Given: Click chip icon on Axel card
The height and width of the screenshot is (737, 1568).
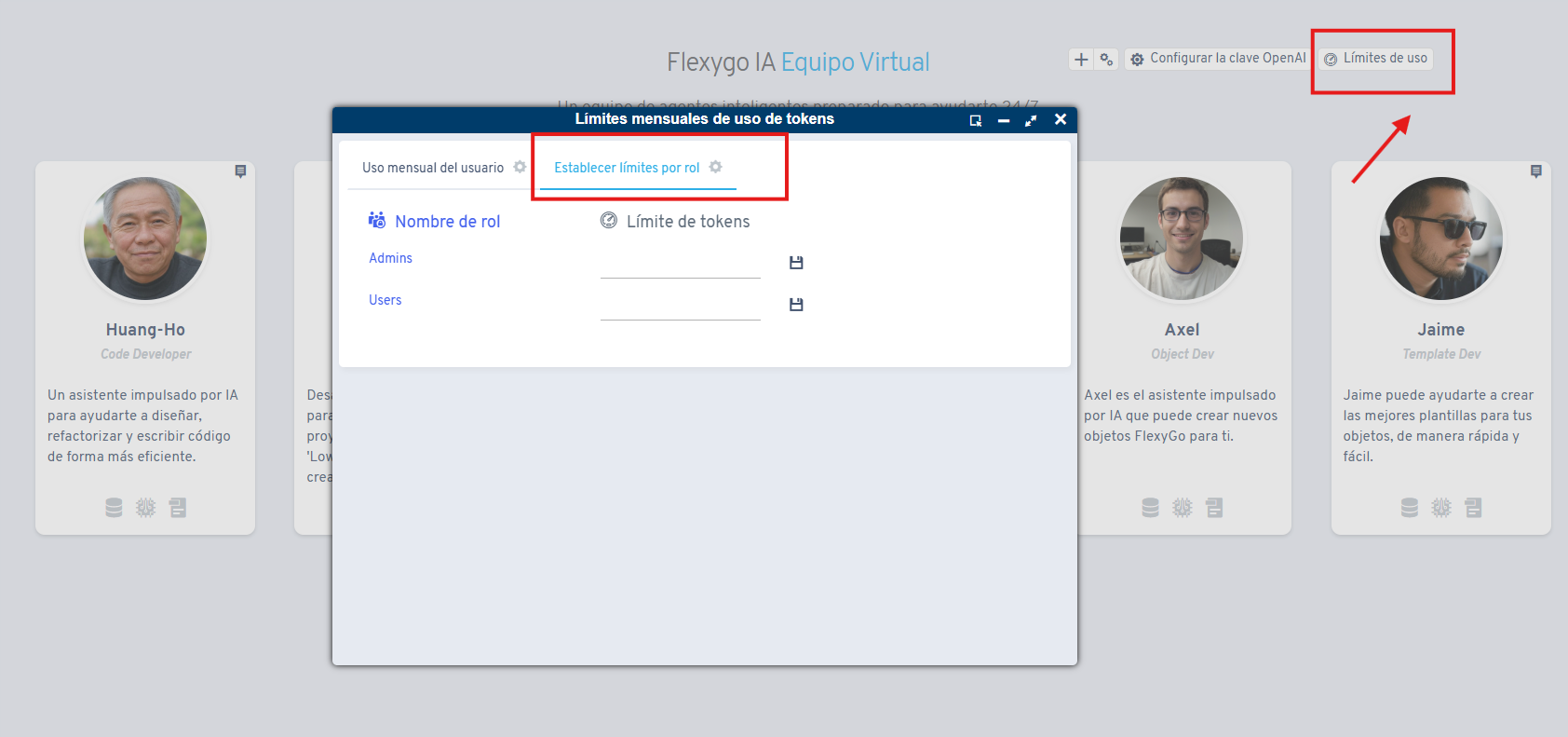Looking at the screenshot, I should [1182, 508].
